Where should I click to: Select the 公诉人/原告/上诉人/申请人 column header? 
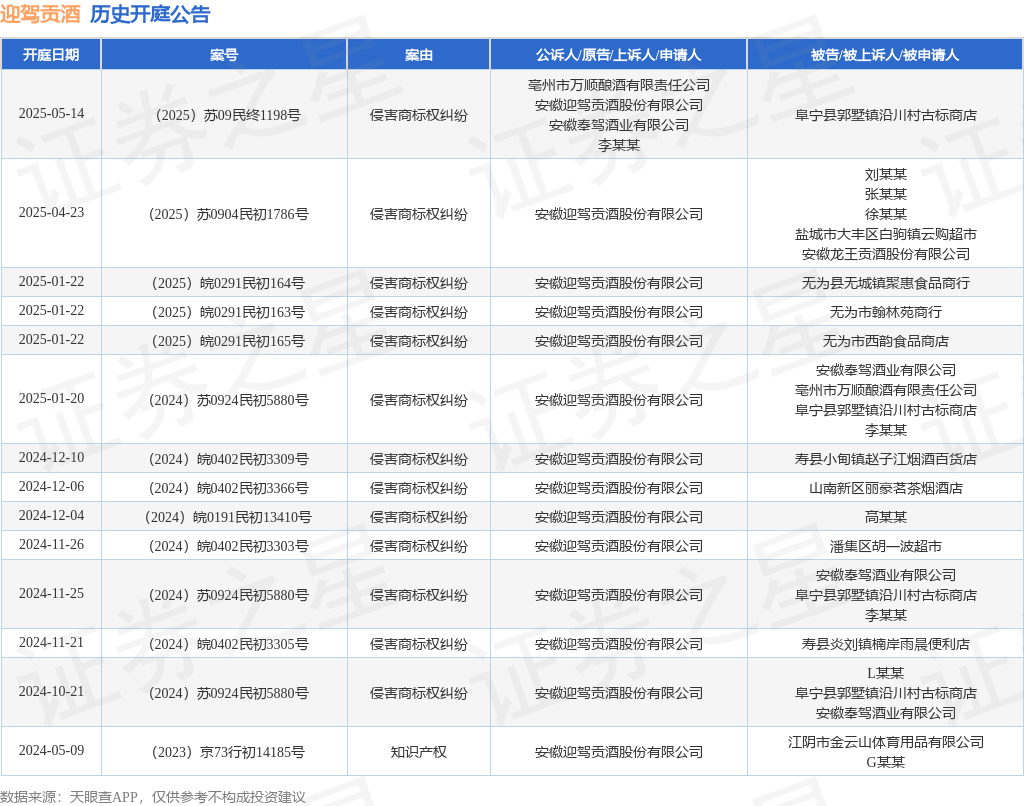618,55
